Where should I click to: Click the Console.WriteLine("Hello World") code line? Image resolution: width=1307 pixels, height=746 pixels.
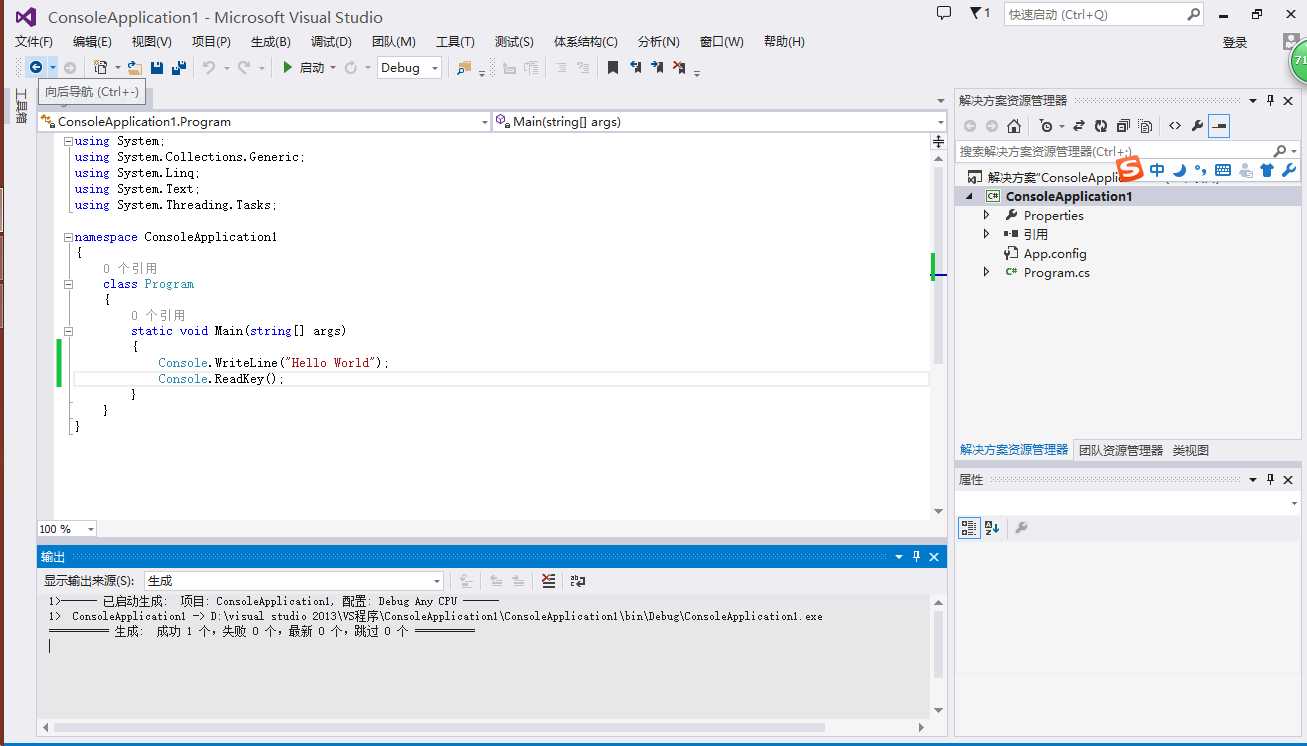[273, 363]
